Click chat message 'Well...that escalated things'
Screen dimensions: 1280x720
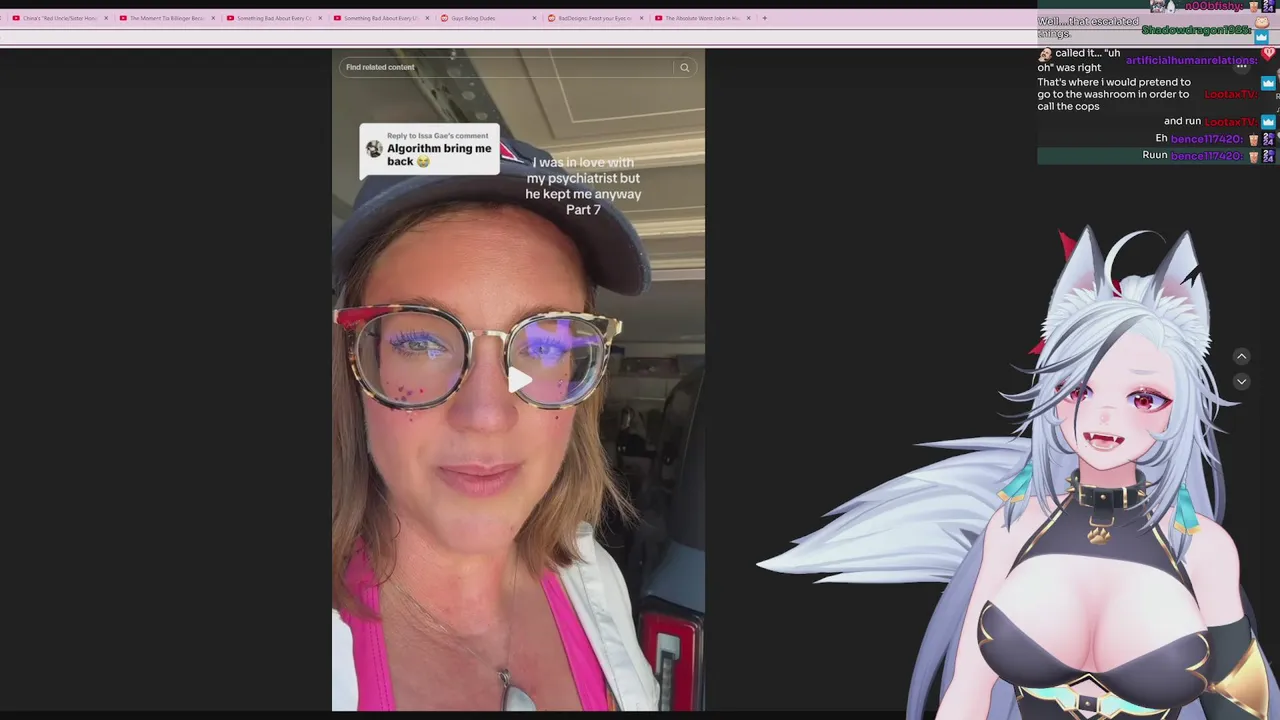point(1088,27)
